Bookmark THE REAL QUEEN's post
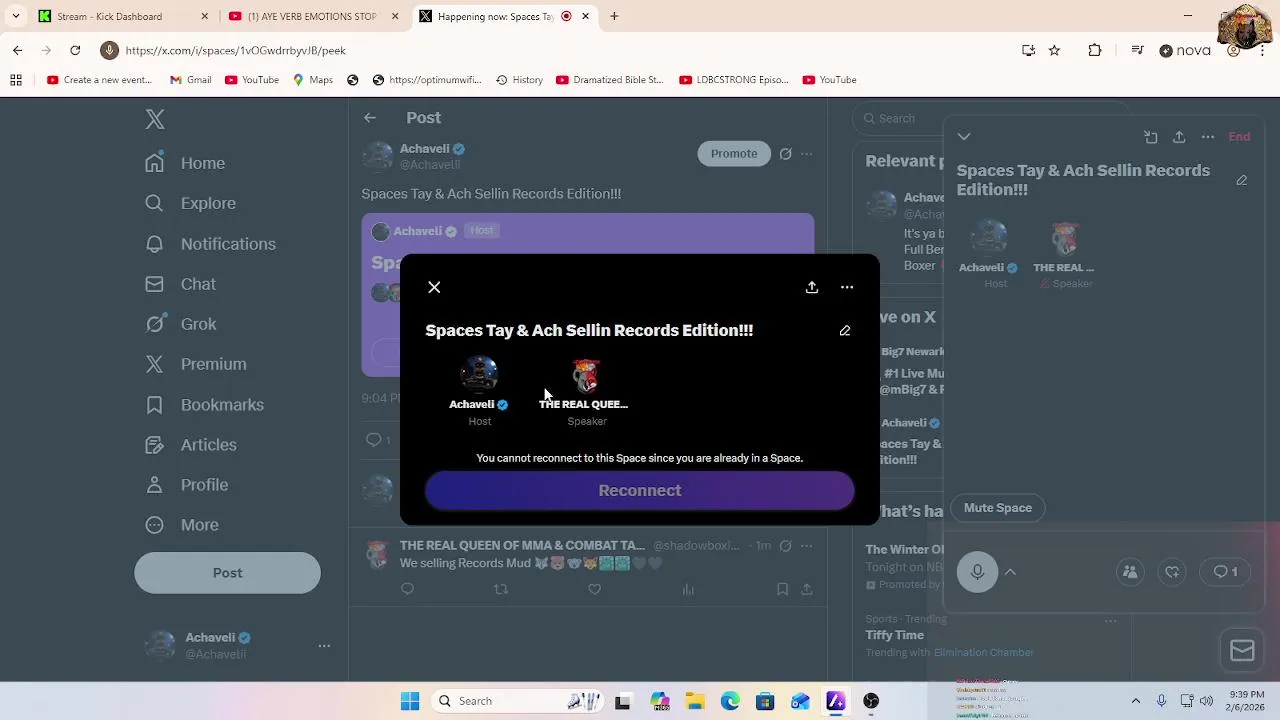This screenshot has height=720, width=1280. [782, 590]
